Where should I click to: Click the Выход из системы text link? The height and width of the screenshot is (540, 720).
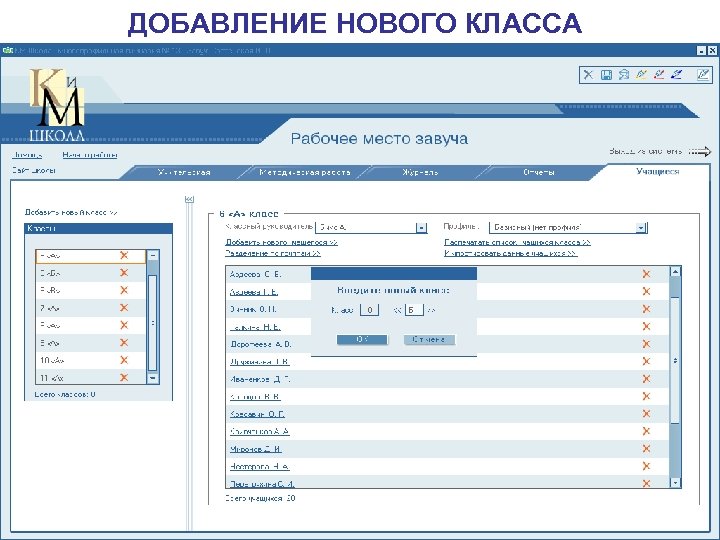pyautogui.click(x=646, y=151)
